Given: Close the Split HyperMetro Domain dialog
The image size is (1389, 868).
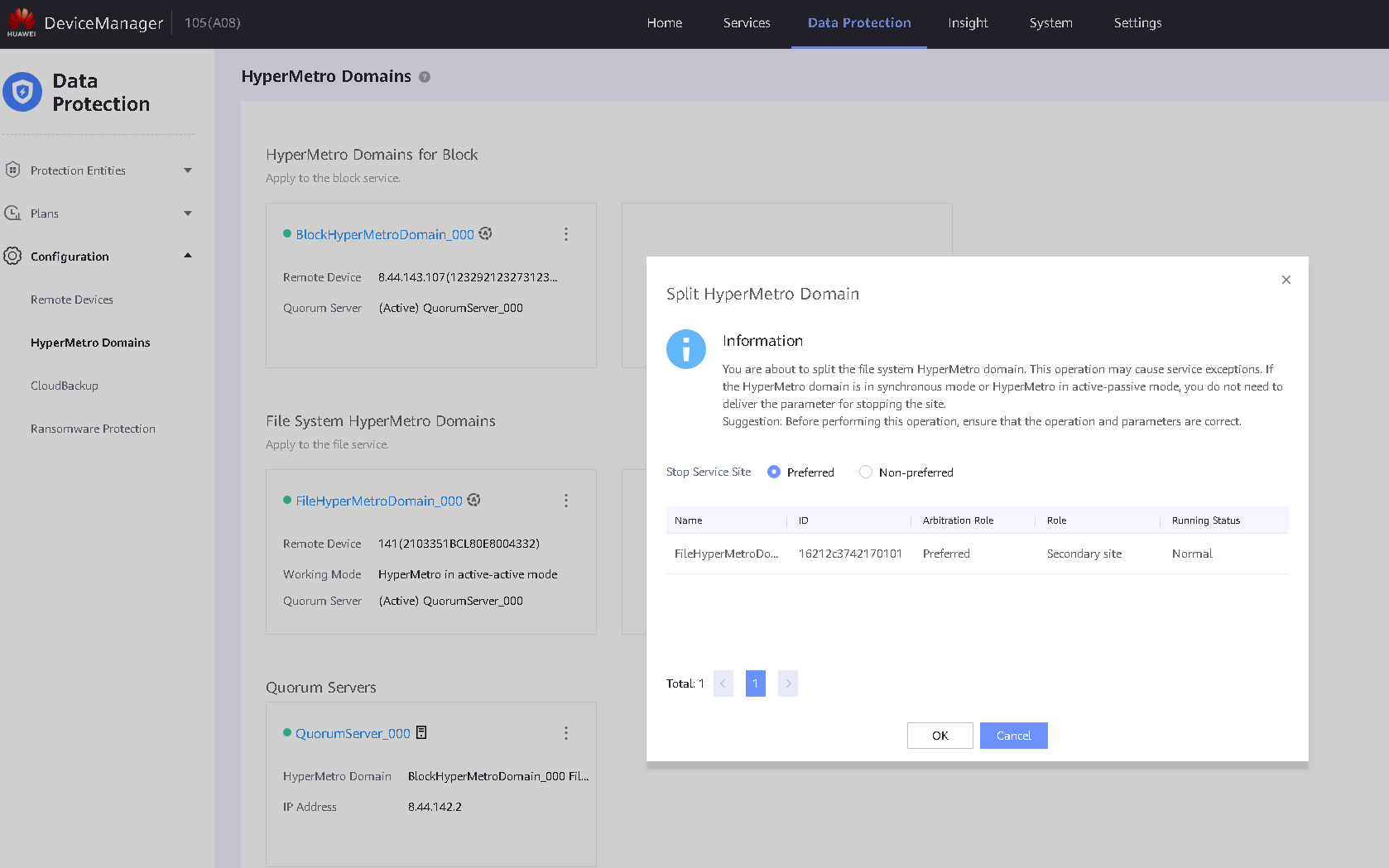Looking at the screenshot, I should coord(1286,280).
